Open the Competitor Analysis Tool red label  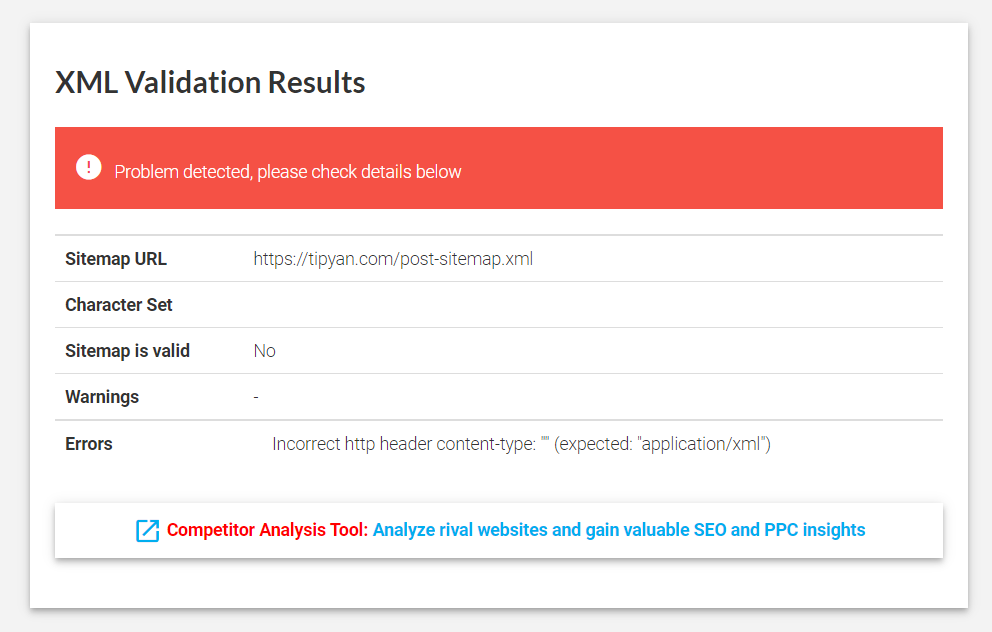[267, 530]
